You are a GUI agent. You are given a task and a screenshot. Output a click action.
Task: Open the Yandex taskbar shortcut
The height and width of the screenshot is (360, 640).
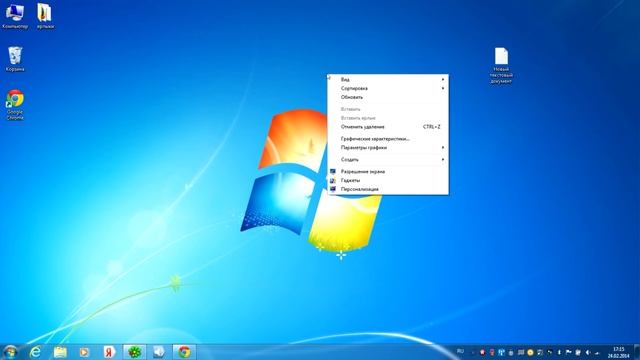pos(109,352)
